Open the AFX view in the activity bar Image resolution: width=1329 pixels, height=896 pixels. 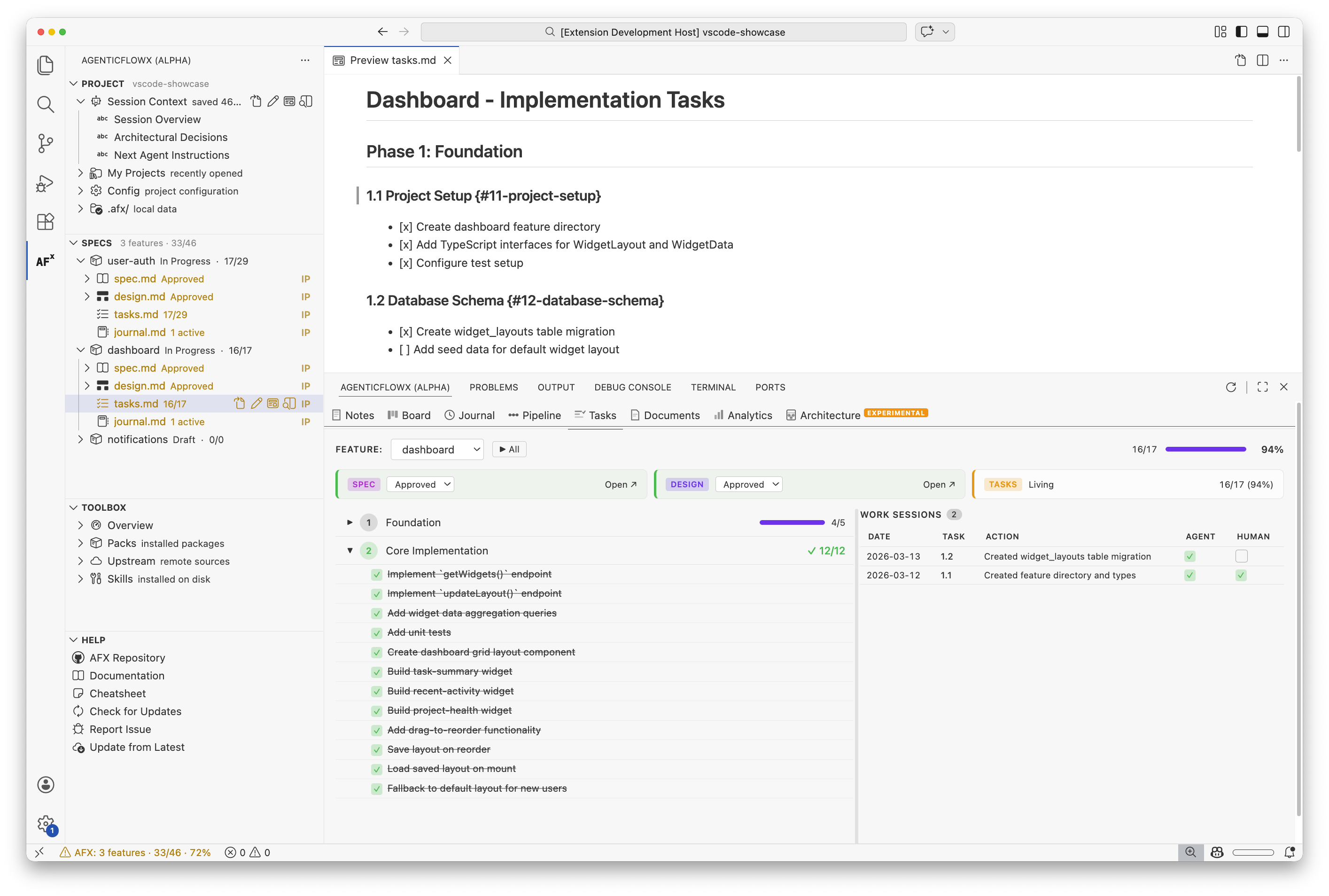45,261
